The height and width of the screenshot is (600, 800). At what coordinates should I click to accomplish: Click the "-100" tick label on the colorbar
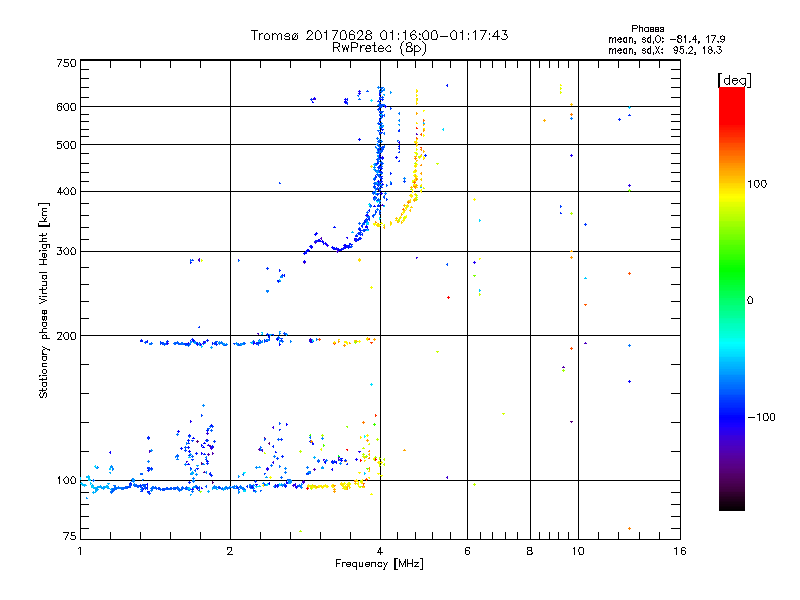click(764, 416)
